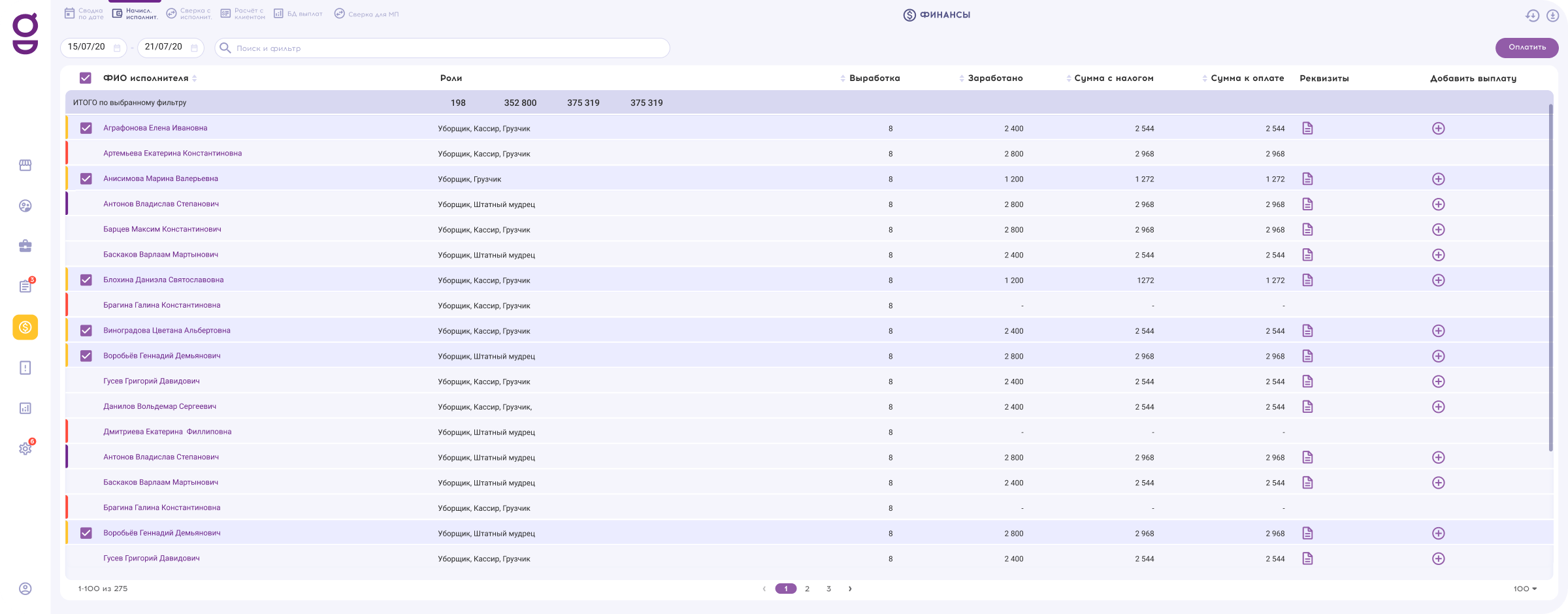Uncheck the select-all checkbox in header
1568x614 pixels.
pos(86,78)
